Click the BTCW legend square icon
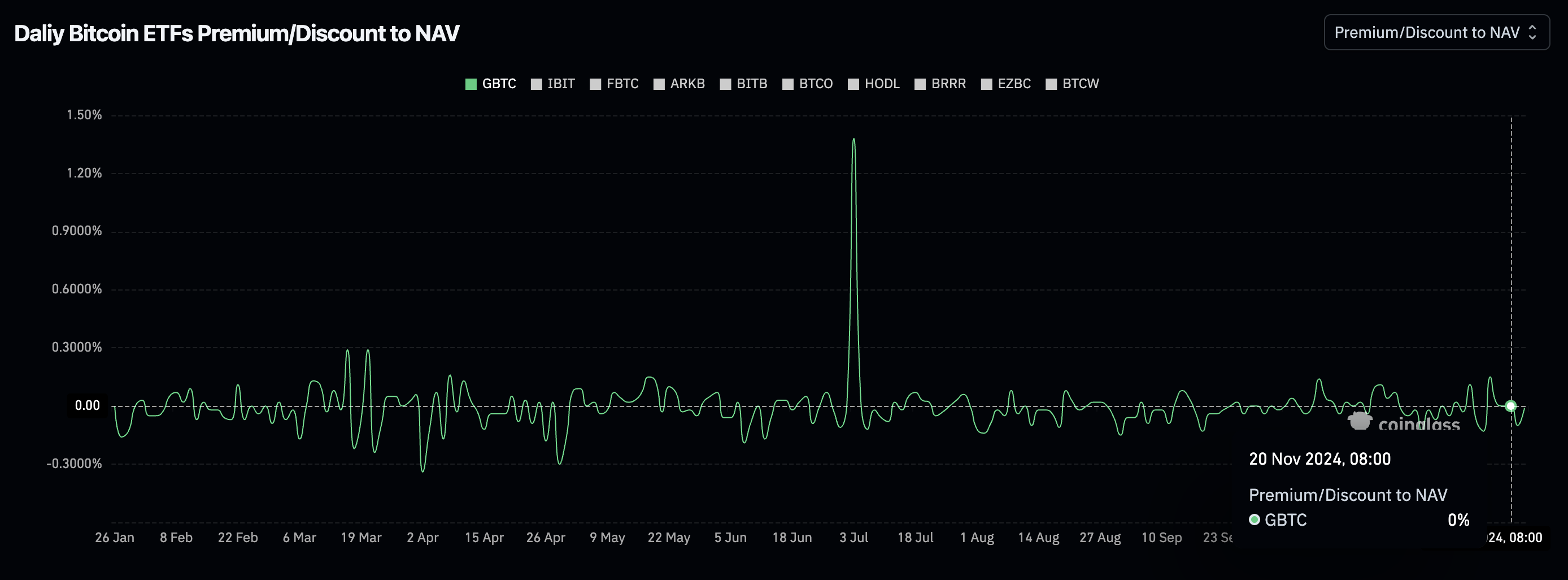The image size is (1568, 580). tap(1051, 84)
